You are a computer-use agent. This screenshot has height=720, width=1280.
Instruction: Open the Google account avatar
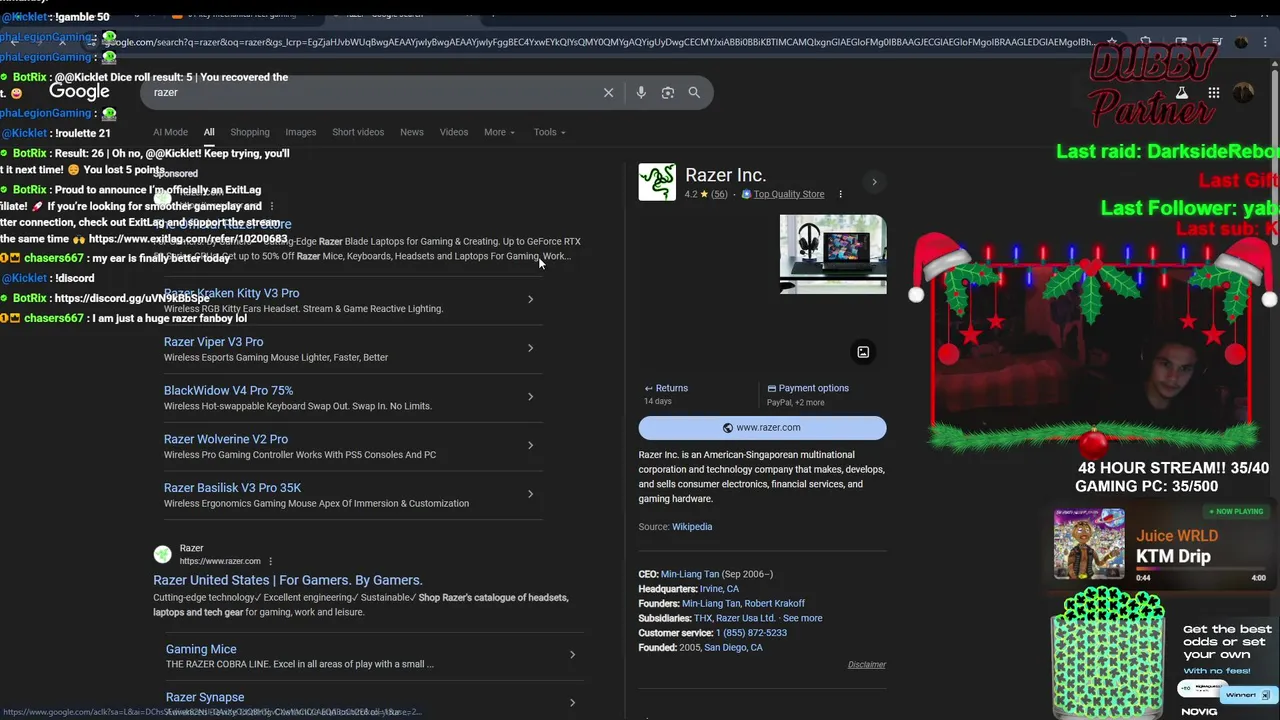tap(1244, 93)
